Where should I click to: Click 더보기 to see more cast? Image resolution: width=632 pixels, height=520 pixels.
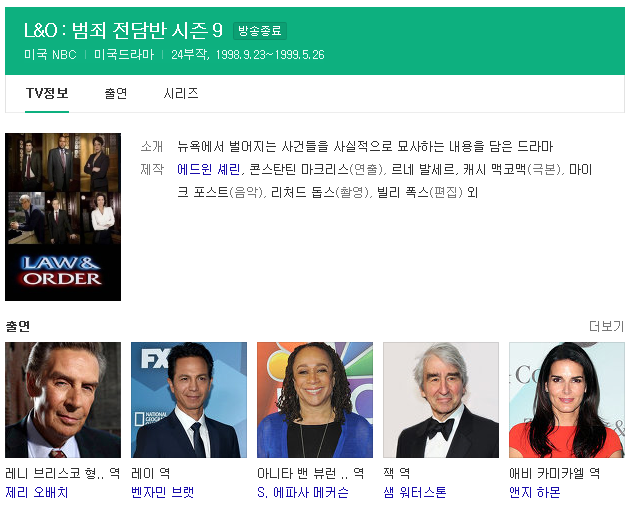pos(606,326)
